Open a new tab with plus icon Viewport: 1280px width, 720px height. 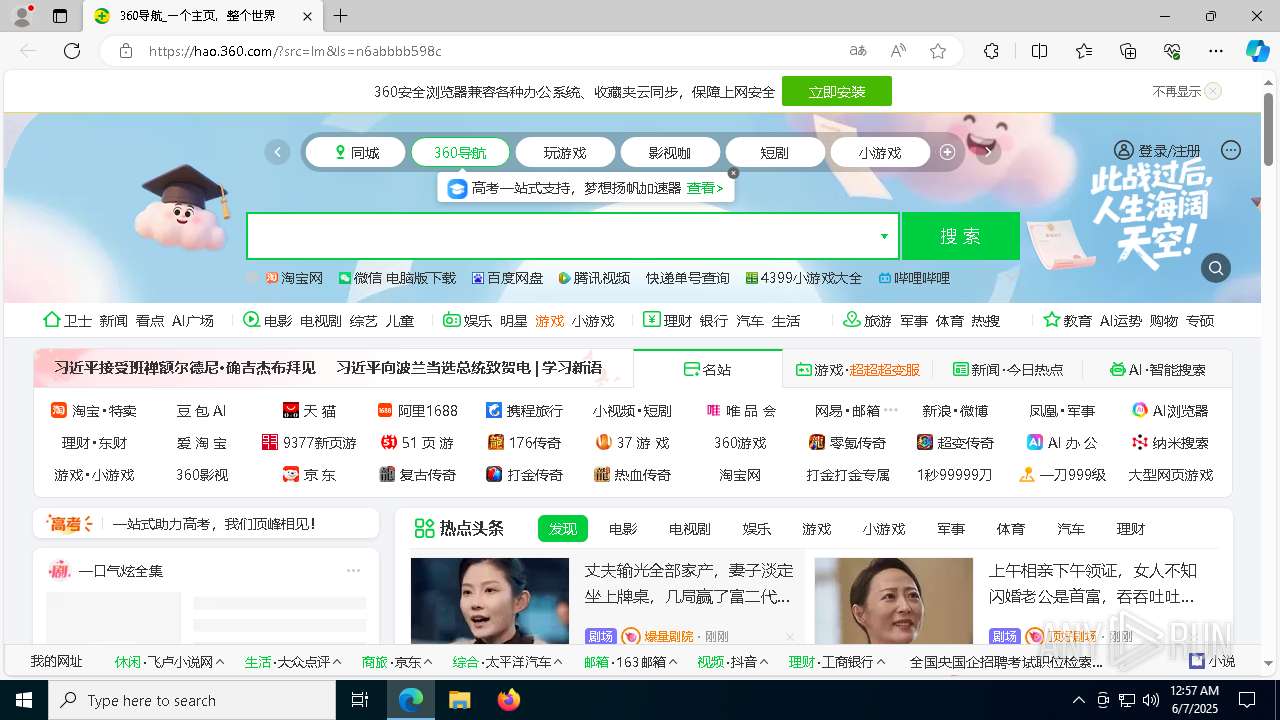point(340,16)
